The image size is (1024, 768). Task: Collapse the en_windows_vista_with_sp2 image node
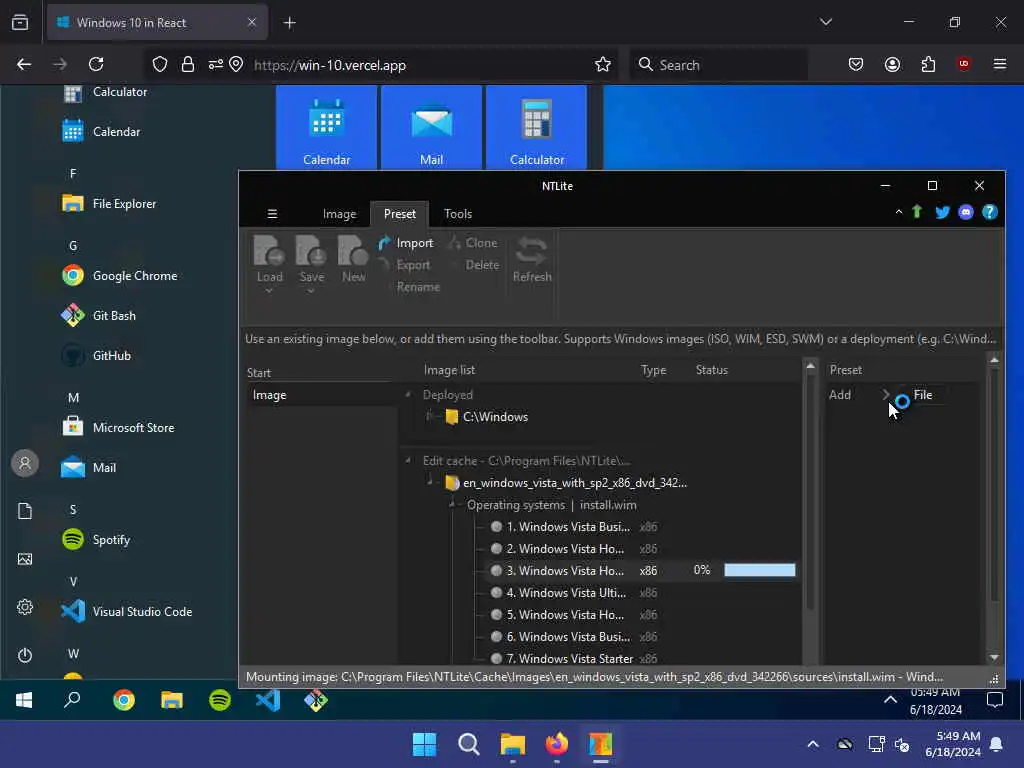430,482
